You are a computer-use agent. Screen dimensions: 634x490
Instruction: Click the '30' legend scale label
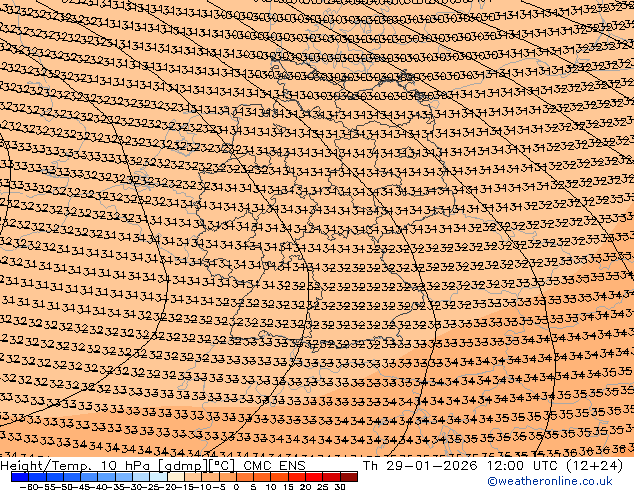[x=340, y=487]
